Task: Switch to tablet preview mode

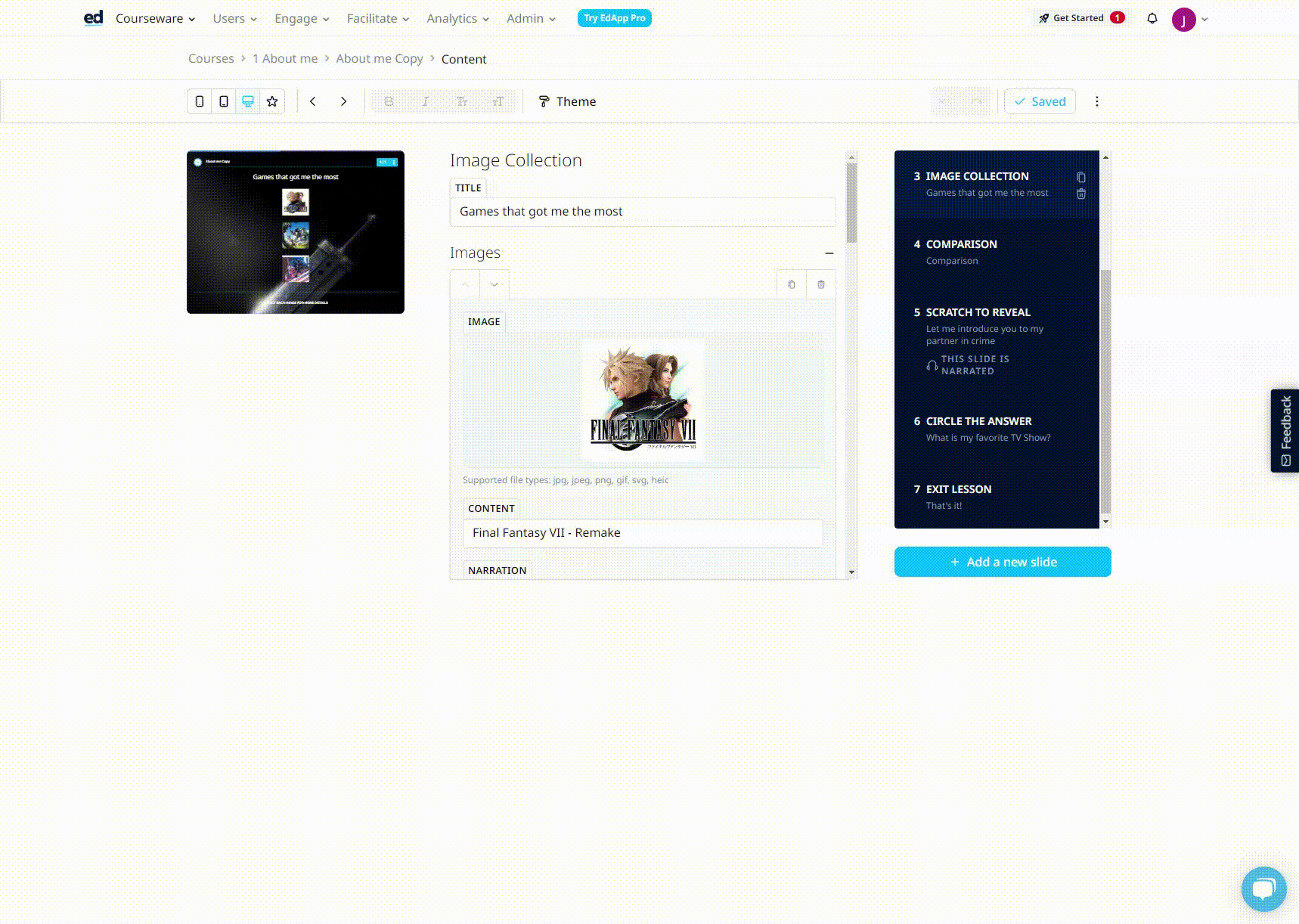Action: pos(224,101)
